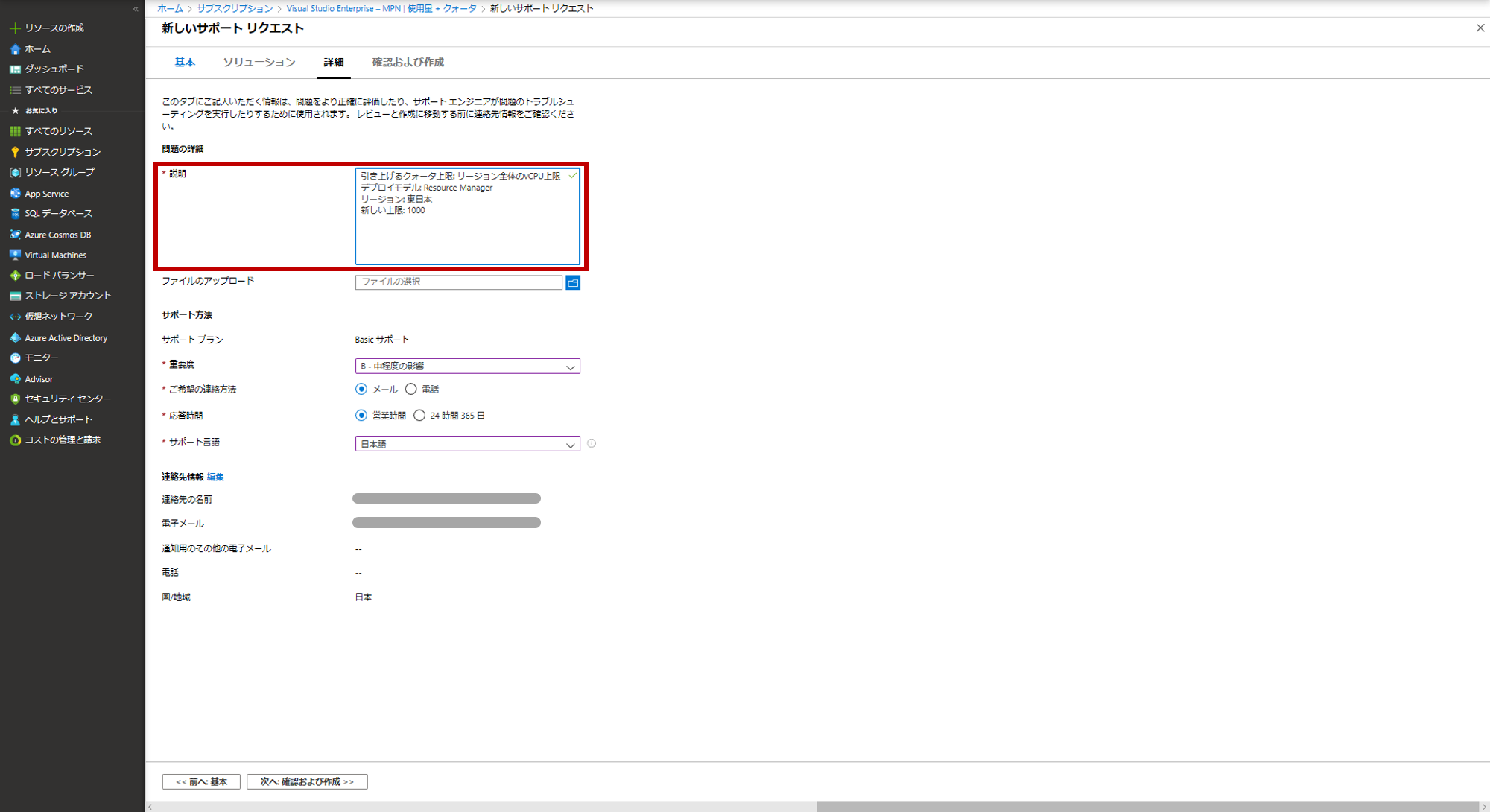Open Azure Cosmos DB icon in sidebar
The image size is (1490, 812).
coord(15,235)
